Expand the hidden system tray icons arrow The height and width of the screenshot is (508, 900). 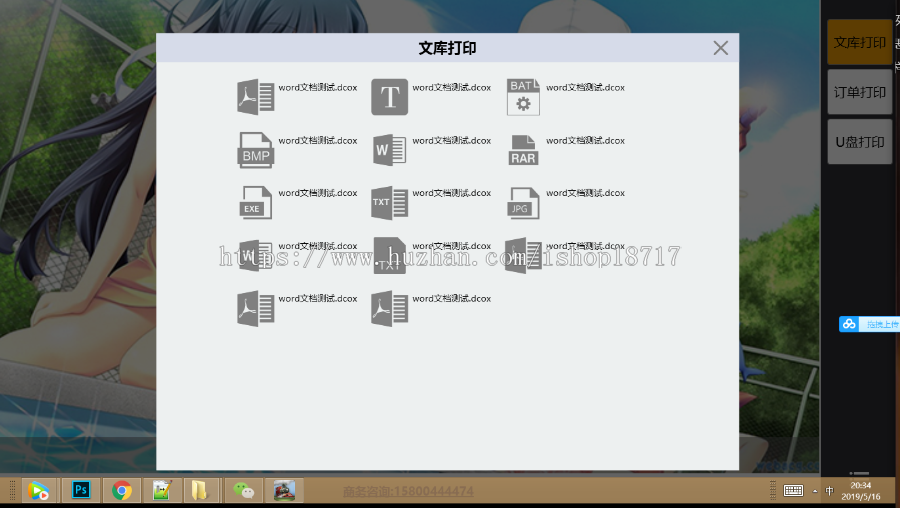click(x=815, y=491)
